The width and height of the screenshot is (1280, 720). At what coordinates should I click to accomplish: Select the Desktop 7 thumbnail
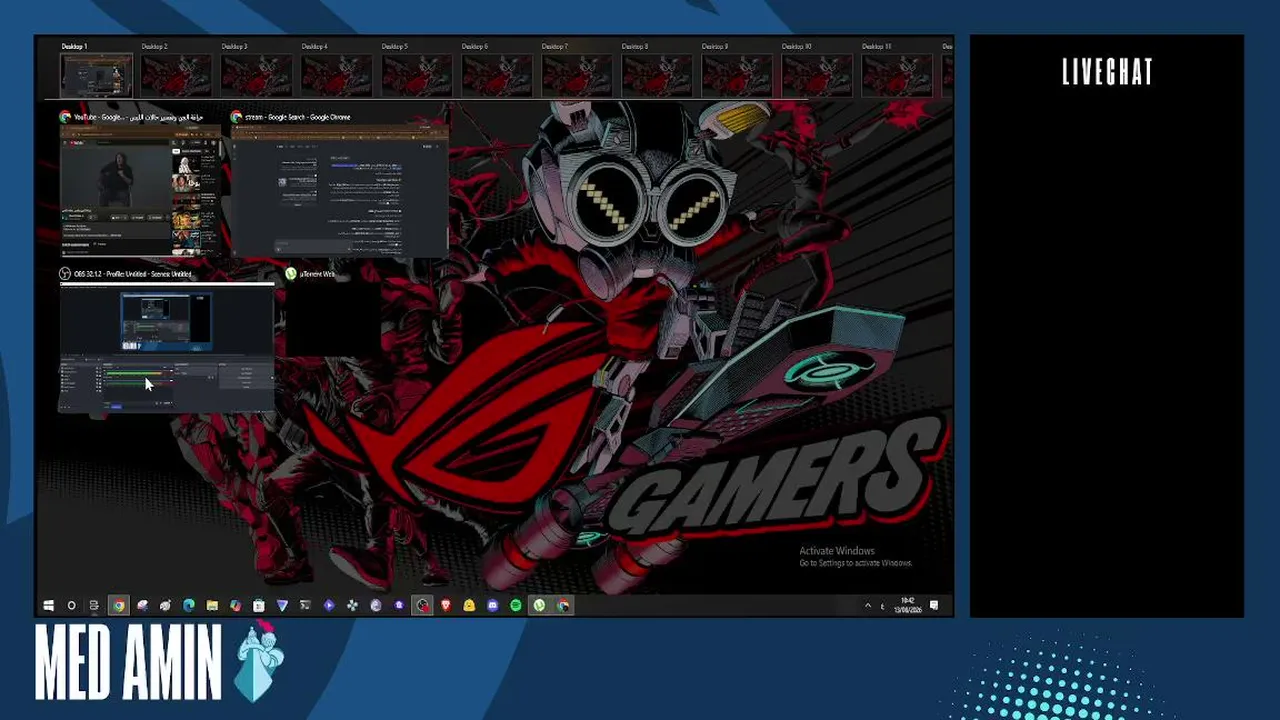576,76
